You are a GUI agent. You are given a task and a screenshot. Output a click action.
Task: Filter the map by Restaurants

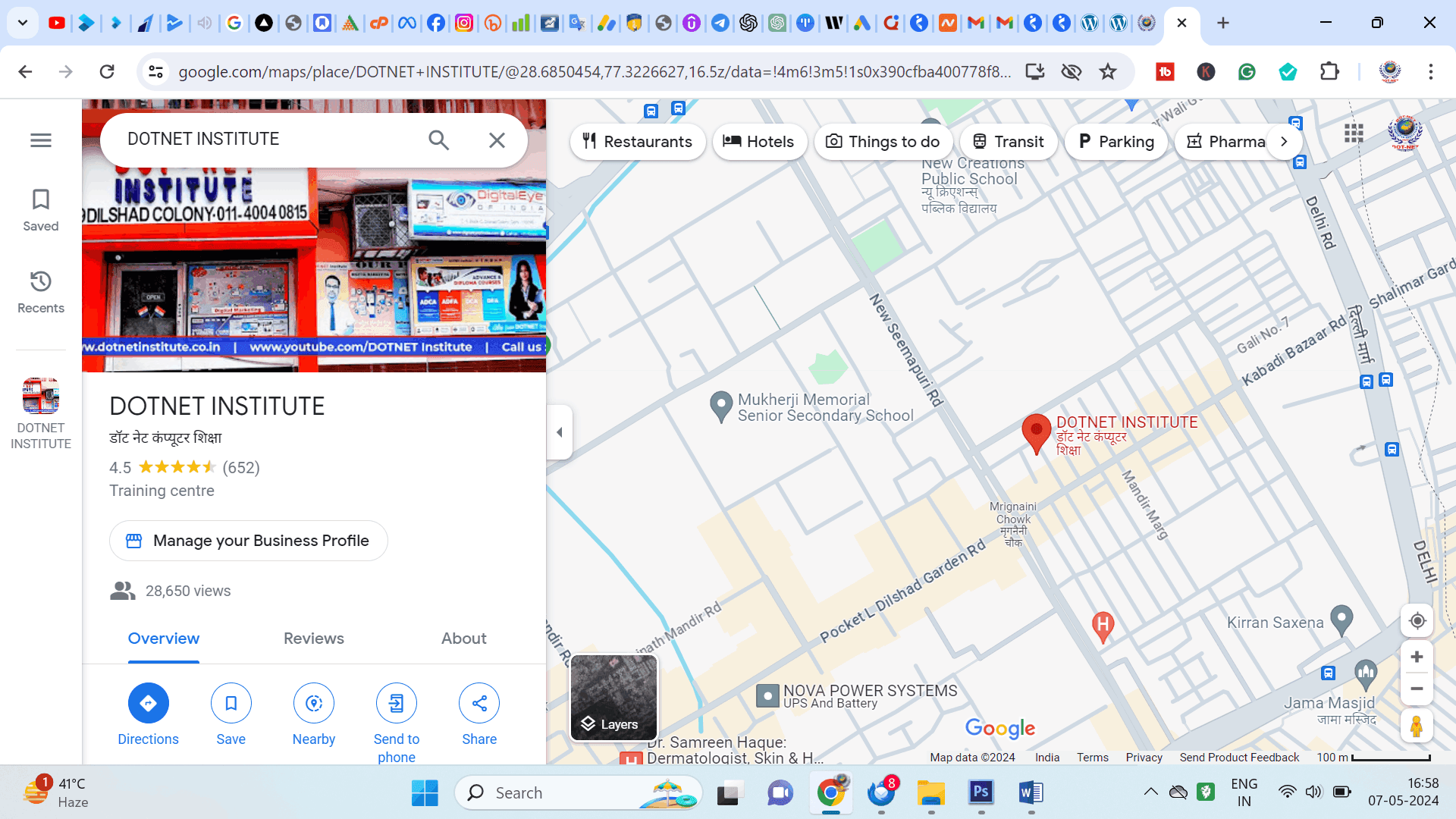pos(638,142)
